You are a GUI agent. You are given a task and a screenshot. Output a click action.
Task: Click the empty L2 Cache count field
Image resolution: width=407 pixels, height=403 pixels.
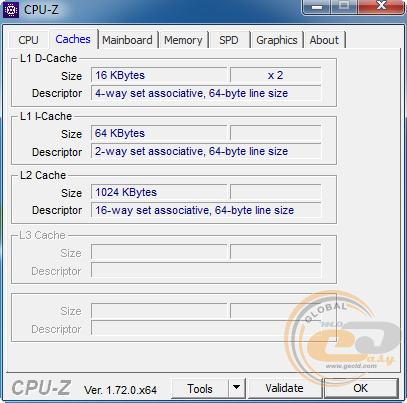[275, 192]
